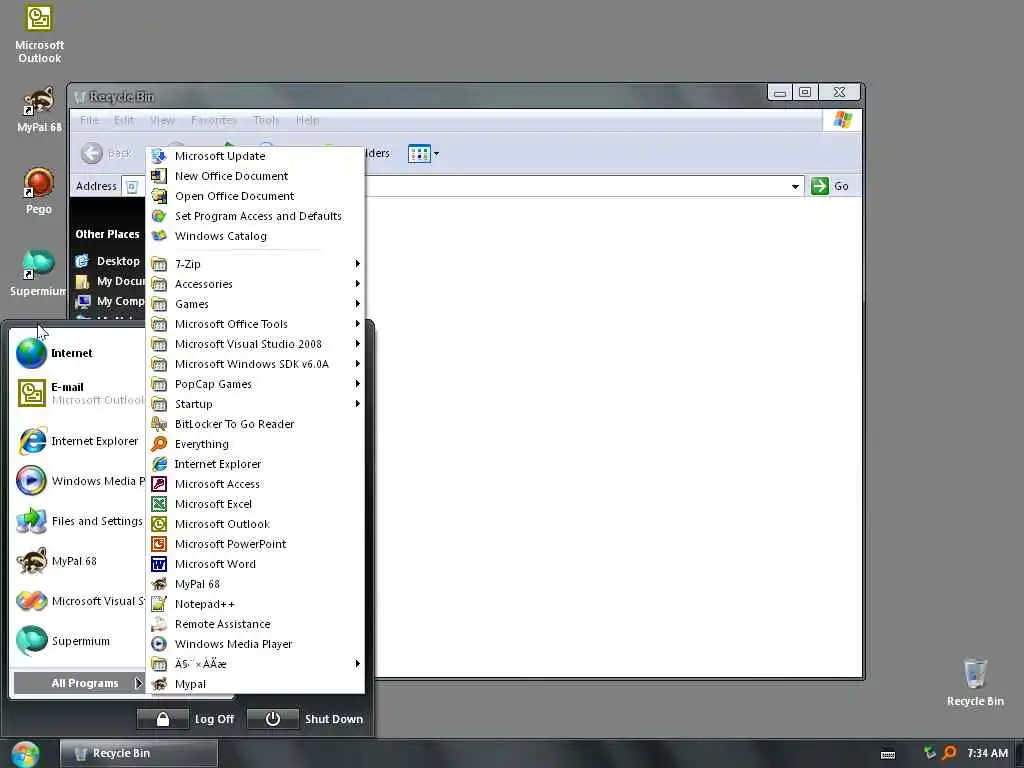Screen dimensions: 1024x768
Task: Open Internet Explorer in All Programs list
Action: [255, 464]
